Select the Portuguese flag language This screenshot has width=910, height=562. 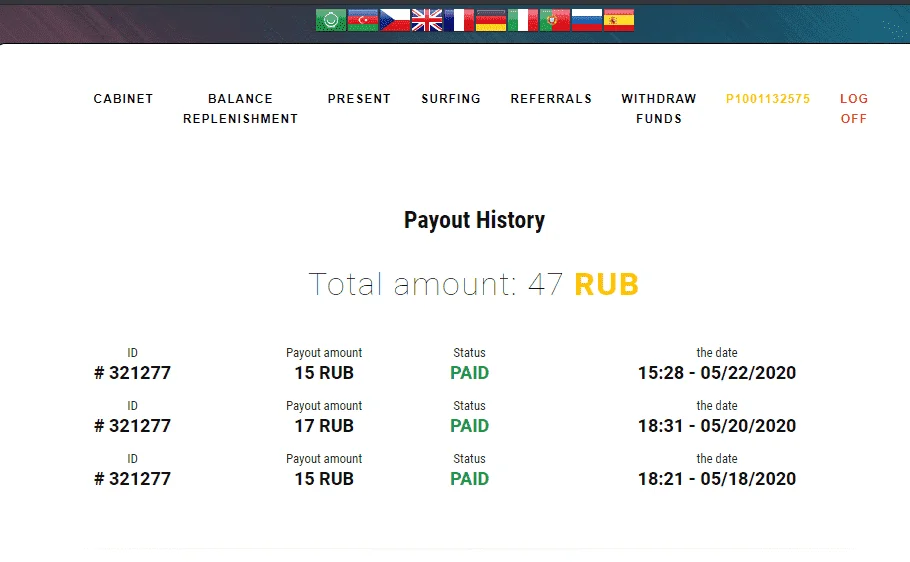pos(555,20)
